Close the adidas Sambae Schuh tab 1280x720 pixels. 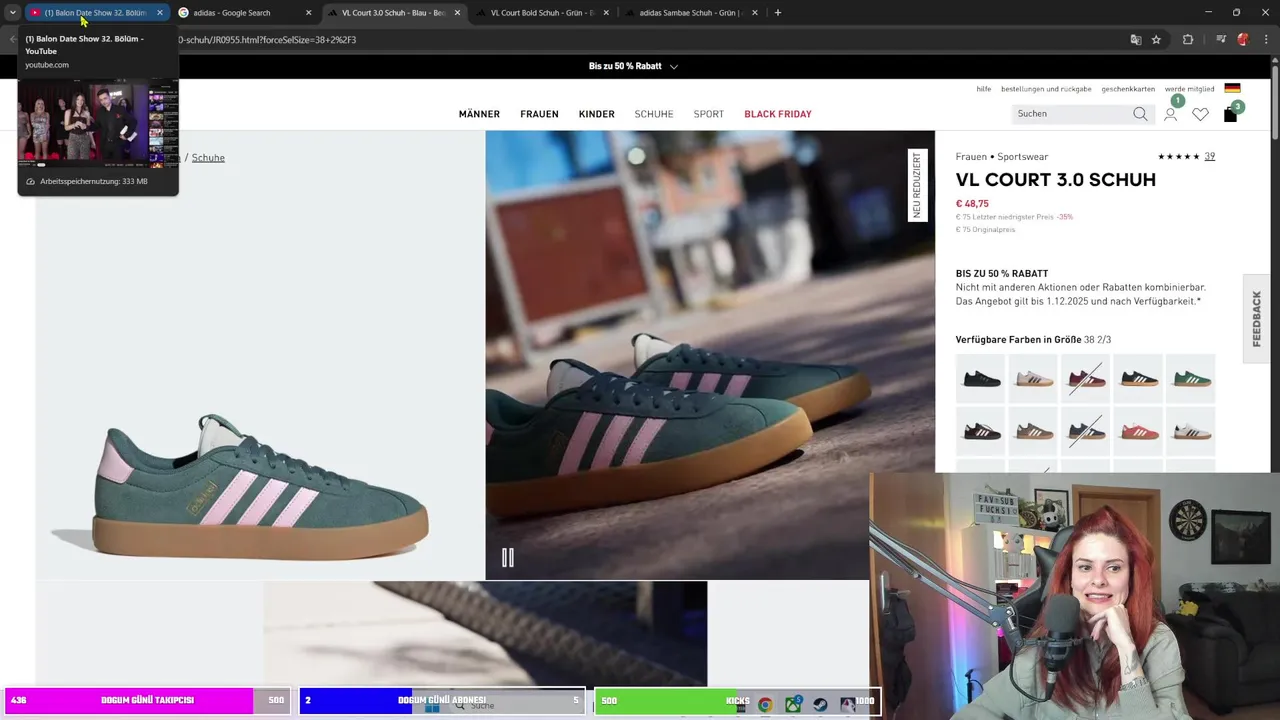tap(755, 13)
